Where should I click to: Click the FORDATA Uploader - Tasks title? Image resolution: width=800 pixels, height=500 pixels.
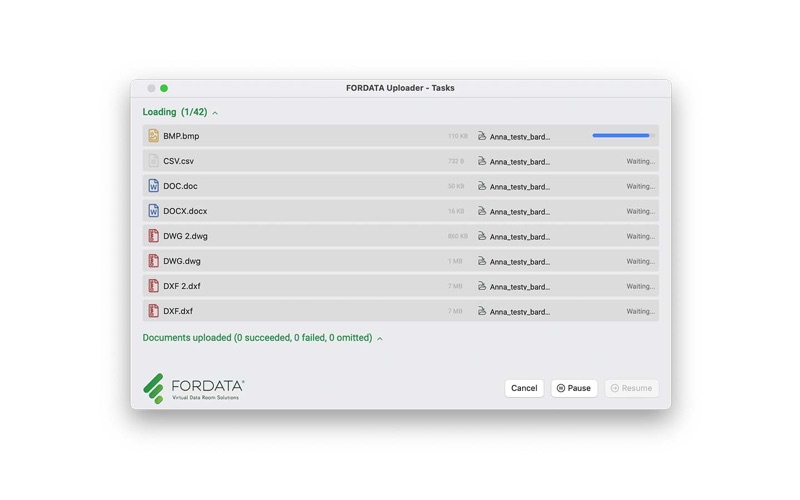(400, 88)
